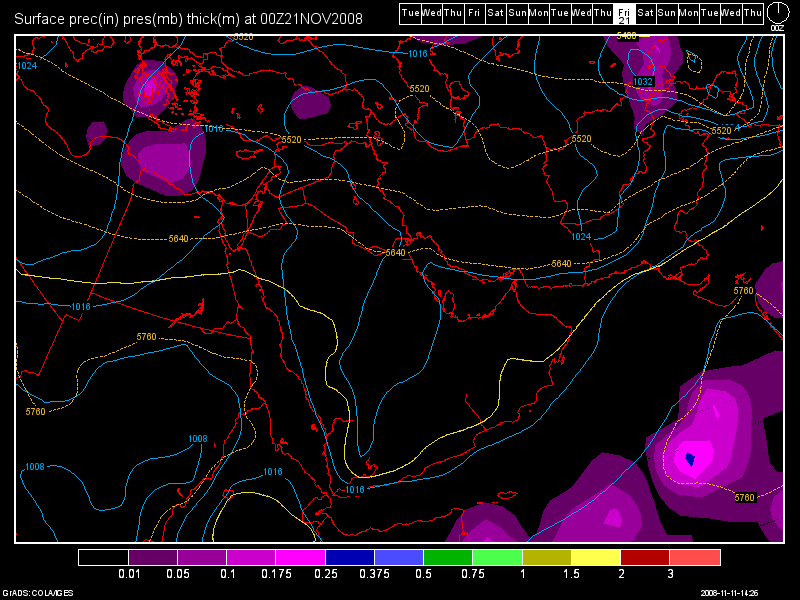The image size is (800, 600).
Task: Select the Sat cell right after Fri 21
Action: coord(646,12)
